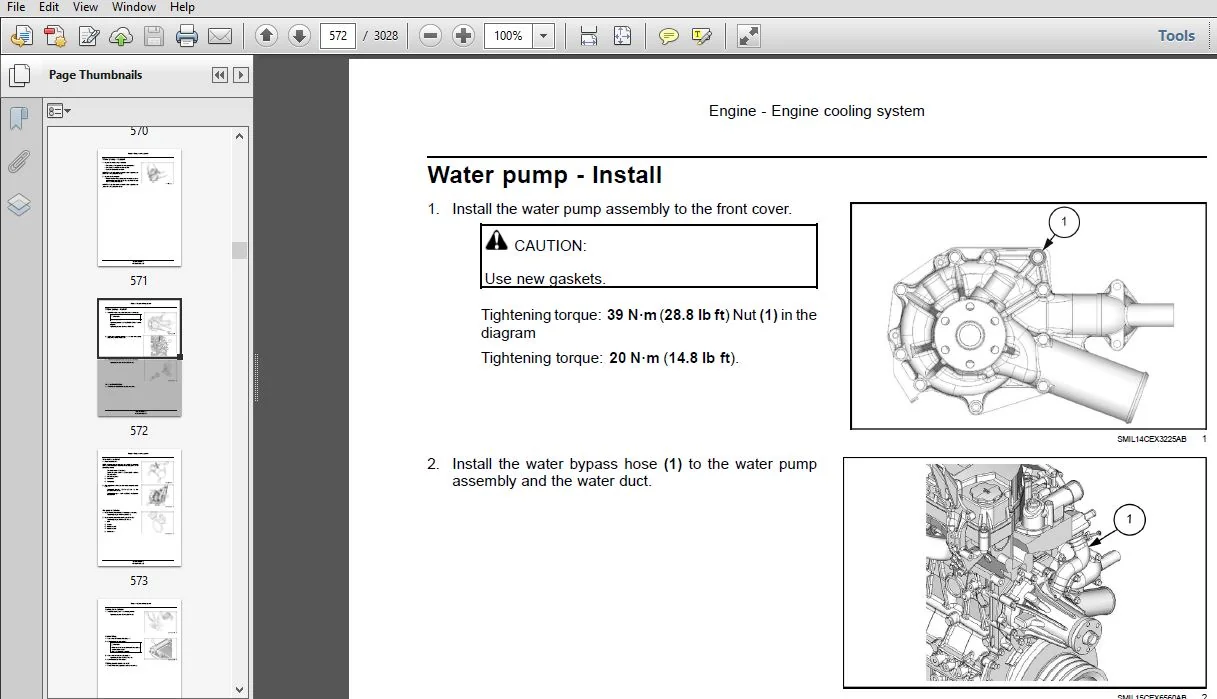
Task: Click the page number input field
Action: (338, 36)
